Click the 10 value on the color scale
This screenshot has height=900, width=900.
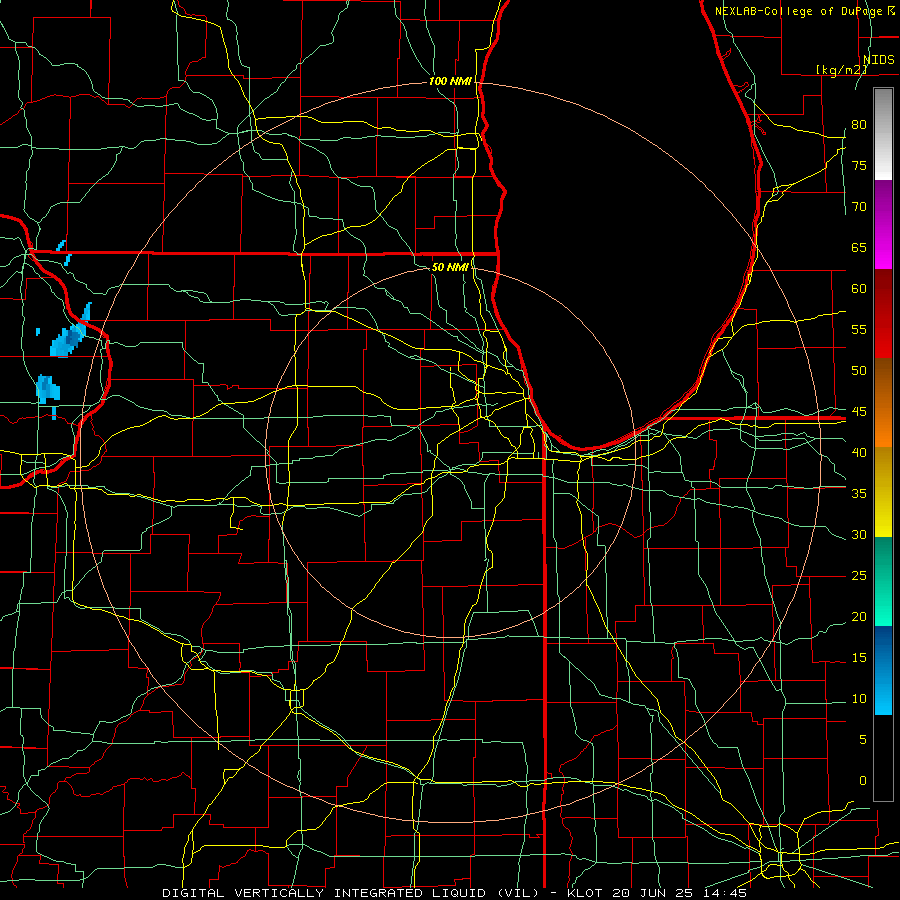[x=859, y=699]
